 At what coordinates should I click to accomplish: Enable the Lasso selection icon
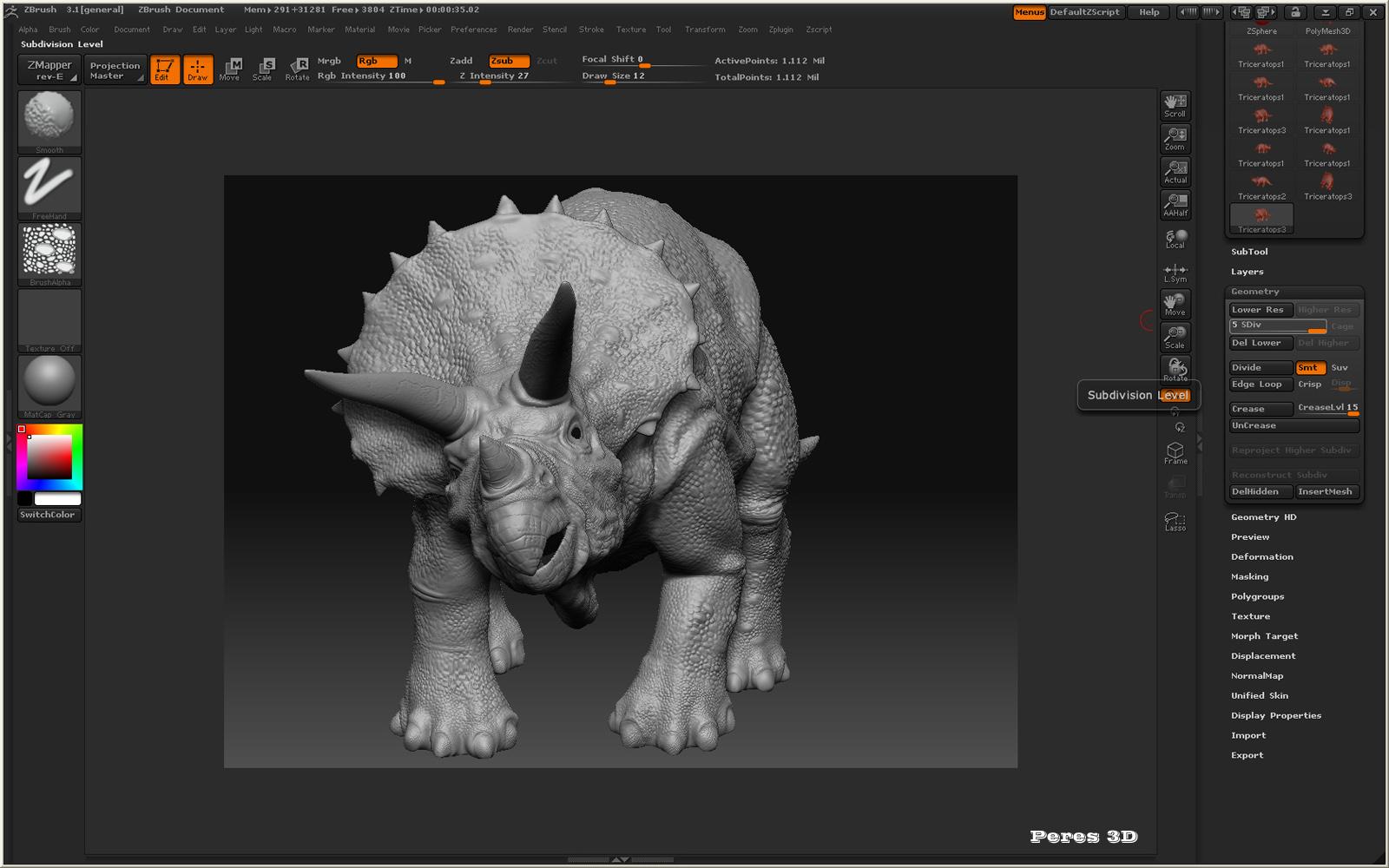tap(1175, 520)
